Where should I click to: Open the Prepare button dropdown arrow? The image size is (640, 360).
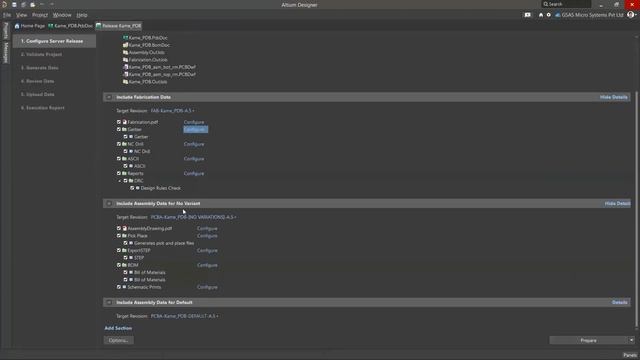[631, 340]
